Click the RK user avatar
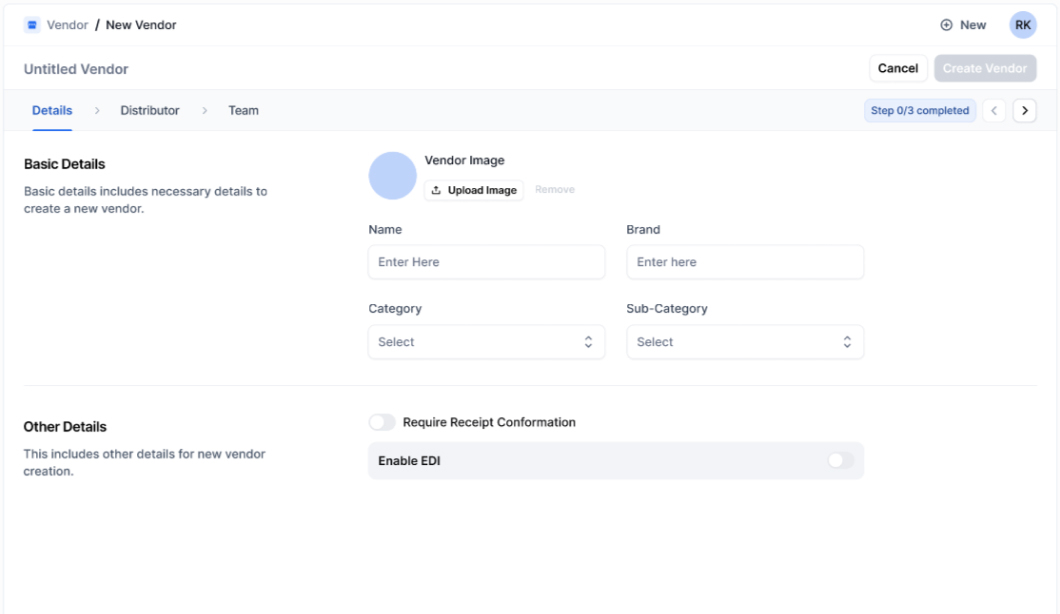The width and height of the screenshot is (1060, 614). click(1022, 25)
